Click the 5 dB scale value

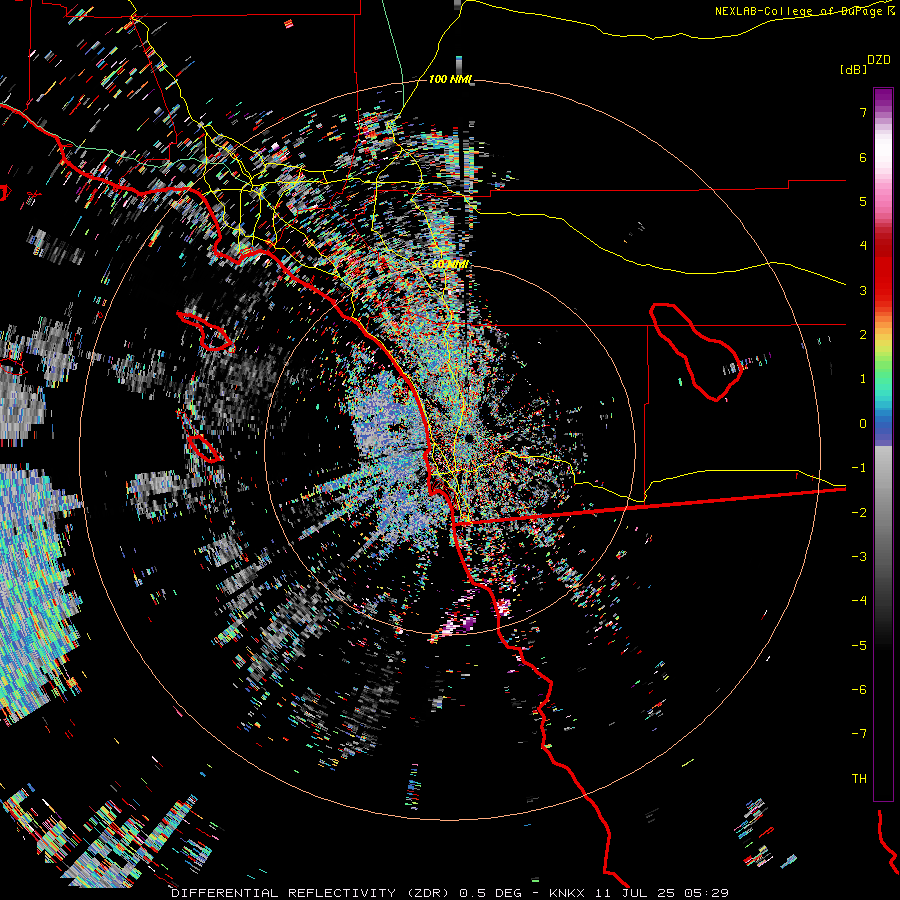(x=863, y=201)
